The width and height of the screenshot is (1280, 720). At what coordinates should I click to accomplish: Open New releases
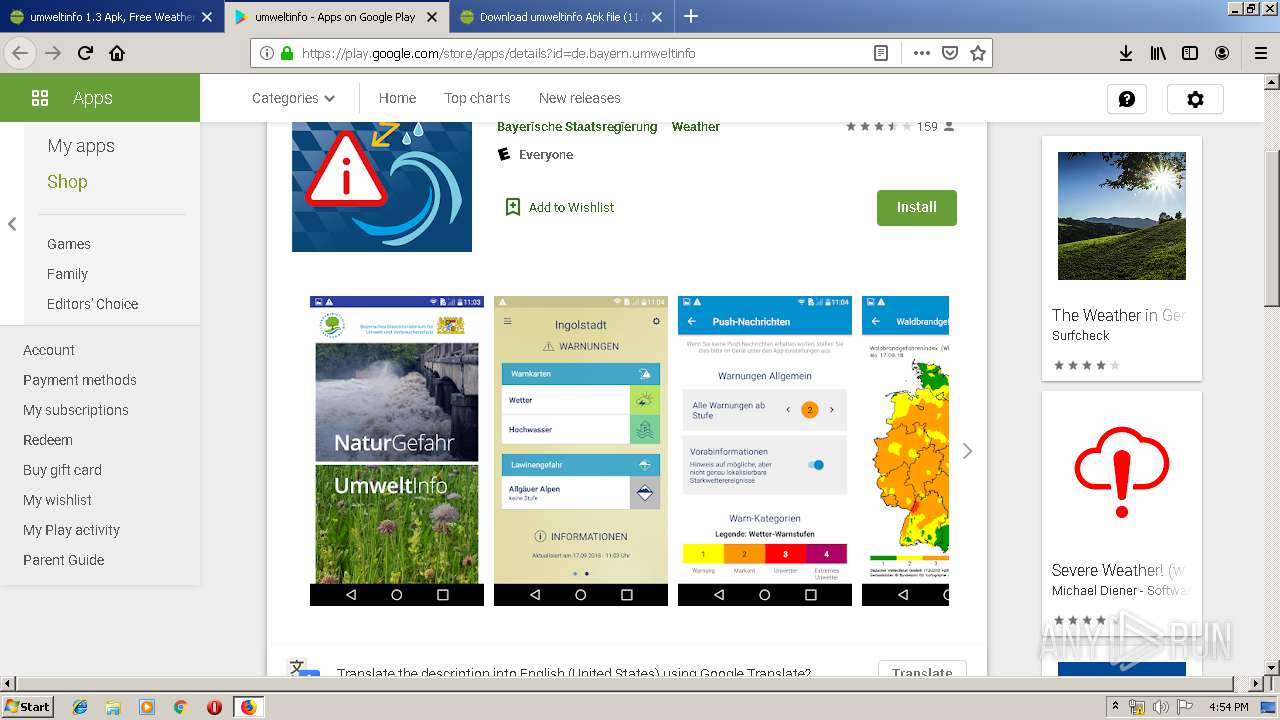pos(580,98)
